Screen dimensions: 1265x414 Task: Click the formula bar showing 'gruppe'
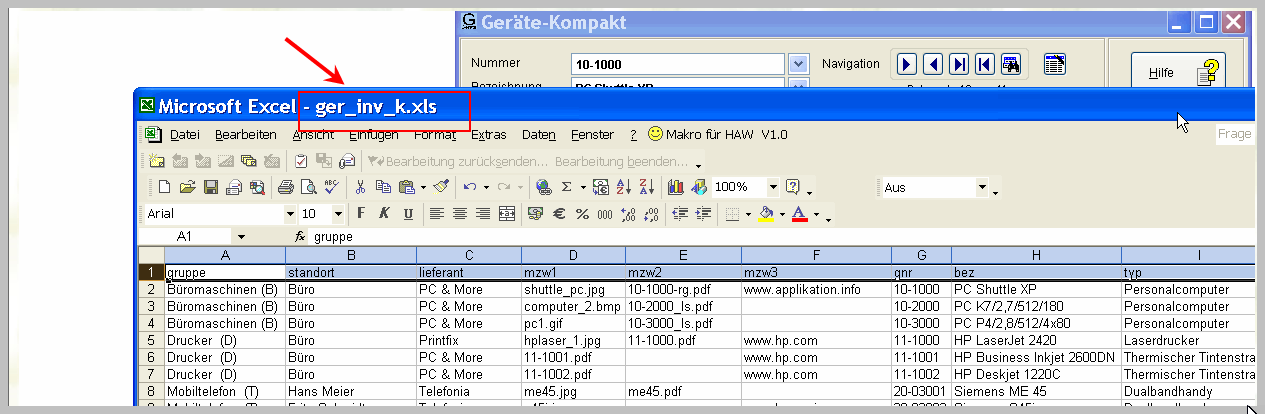(x=780, y=236)
